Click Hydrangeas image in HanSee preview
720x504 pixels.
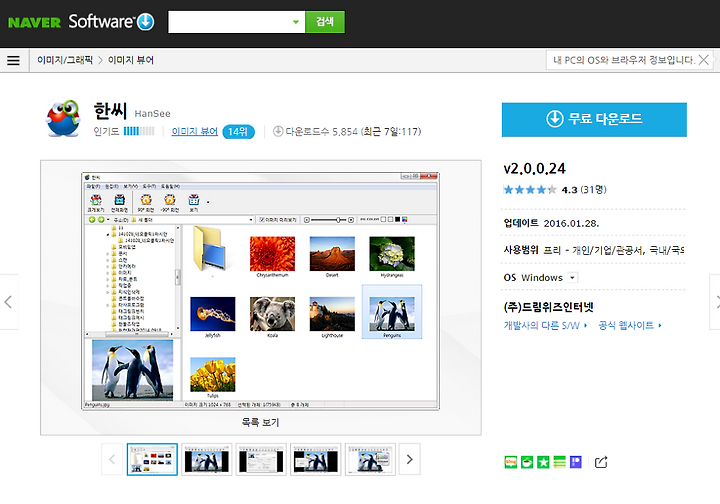pyautogui.click(x=392, y=254)
